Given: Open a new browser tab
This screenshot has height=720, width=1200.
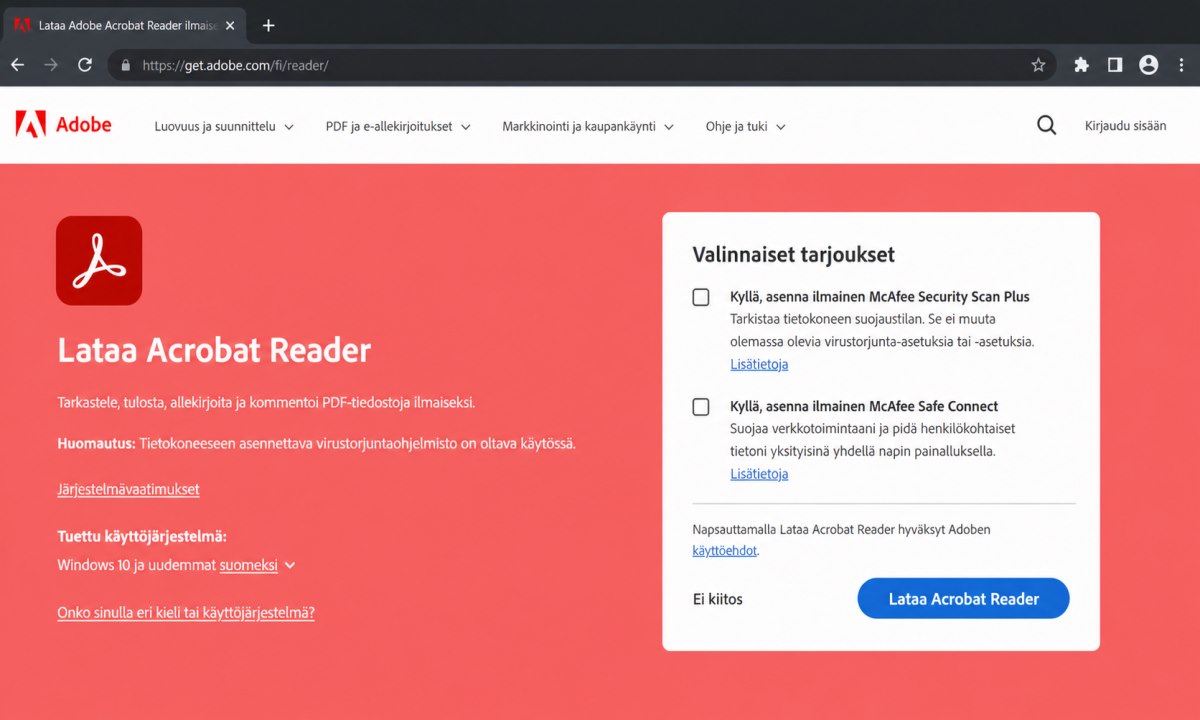Looking at the screenshot, I should coord(268,25).
